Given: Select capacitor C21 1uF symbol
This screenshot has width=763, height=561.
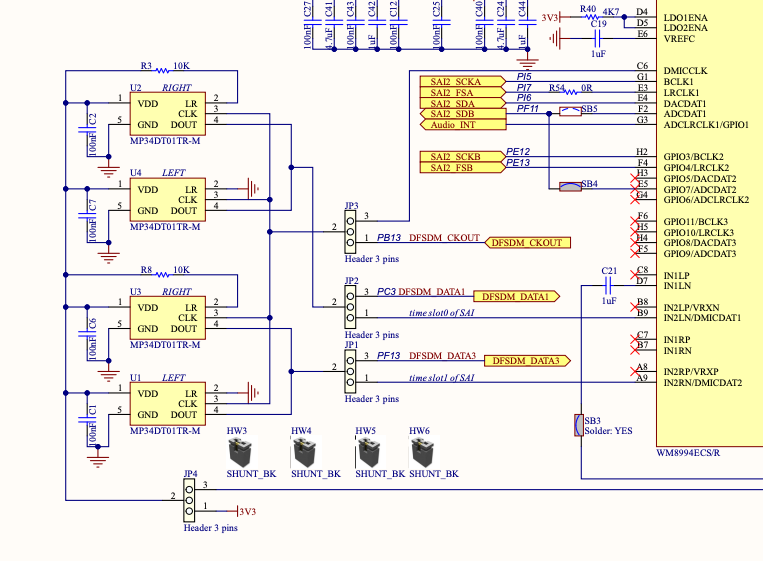Looking at the screenshot, I should [608, 286].
